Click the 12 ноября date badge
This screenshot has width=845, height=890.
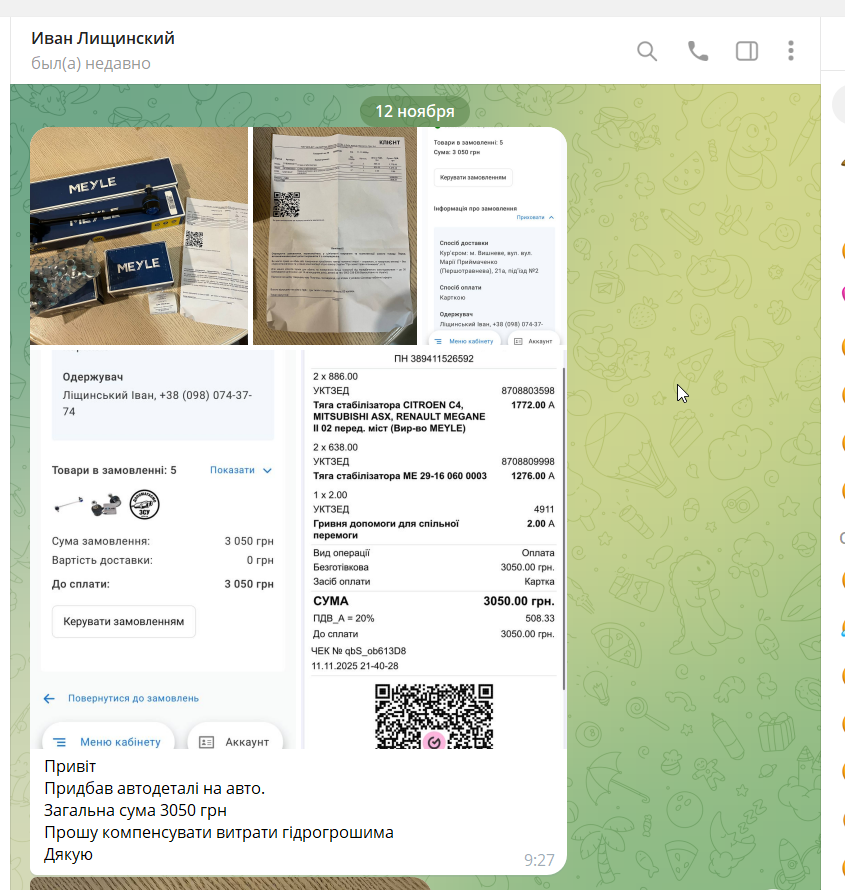(x=415, y=111)
